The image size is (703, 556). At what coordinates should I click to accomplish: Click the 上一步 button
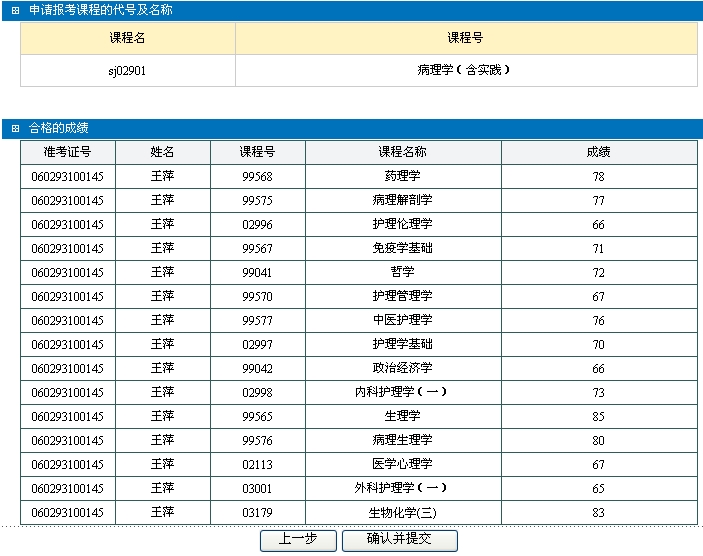298,540
